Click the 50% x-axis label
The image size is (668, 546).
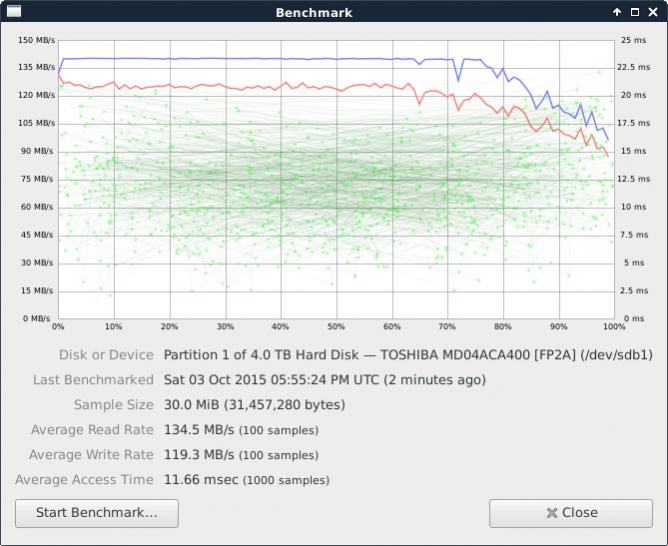pyautogui.click(x=336, y=327)
